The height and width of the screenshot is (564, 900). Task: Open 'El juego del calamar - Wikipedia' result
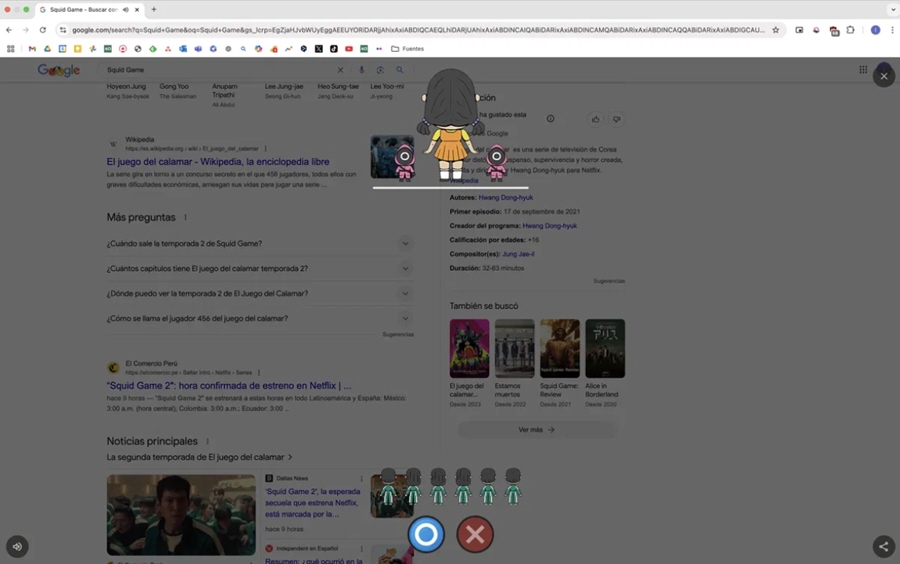218,162
